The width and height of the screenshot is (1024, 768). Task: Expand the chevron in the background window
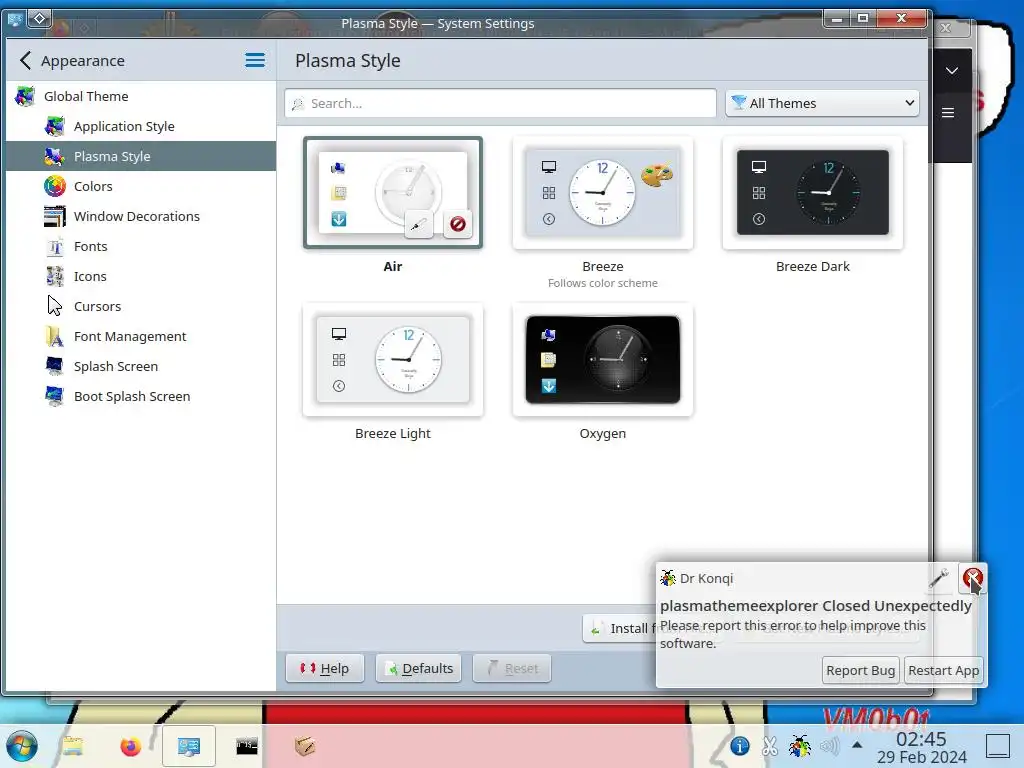(x=952, y=71)
